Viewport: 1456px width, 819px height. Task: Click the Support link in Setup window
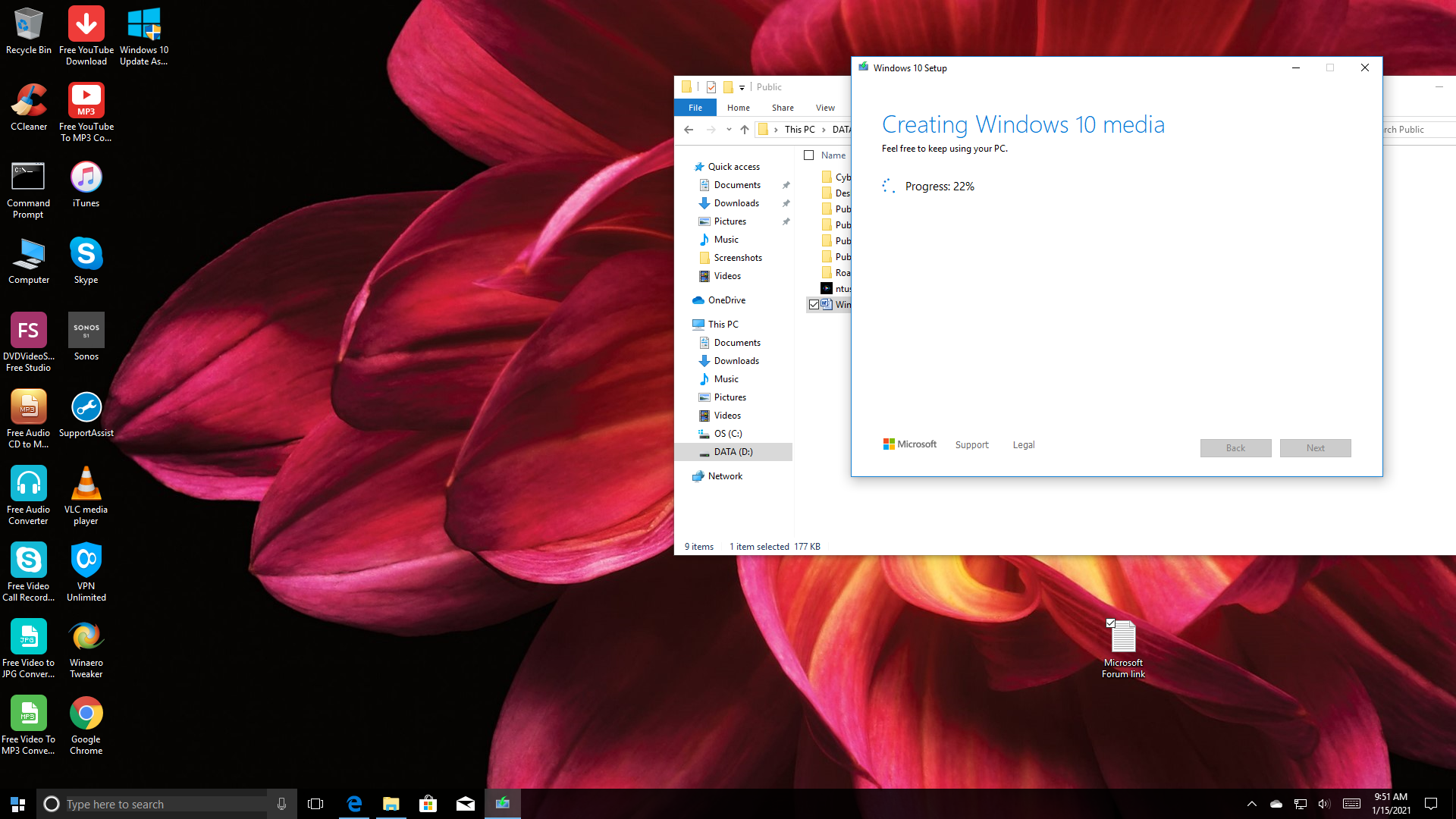[971, 445]
